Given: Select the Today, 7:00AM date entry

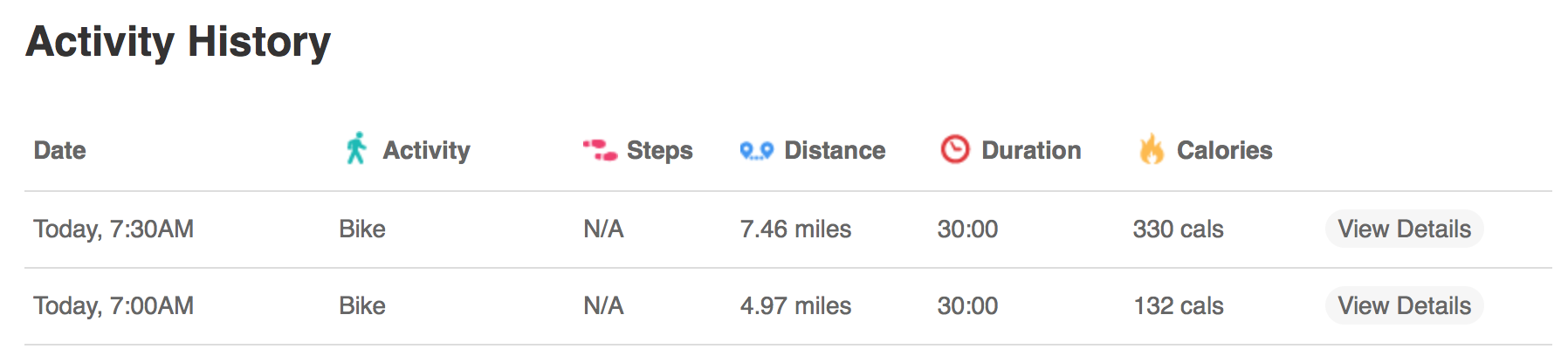Looking at the screenshot, I should coord(113,305).
